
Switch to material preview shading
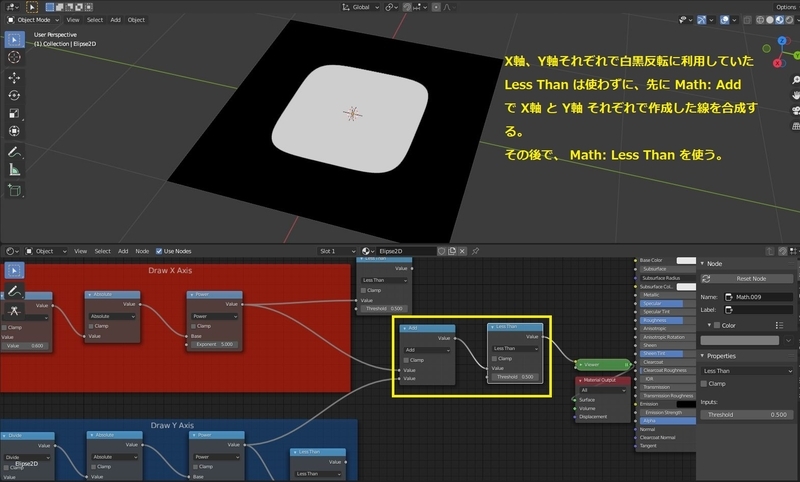[780, 20]
